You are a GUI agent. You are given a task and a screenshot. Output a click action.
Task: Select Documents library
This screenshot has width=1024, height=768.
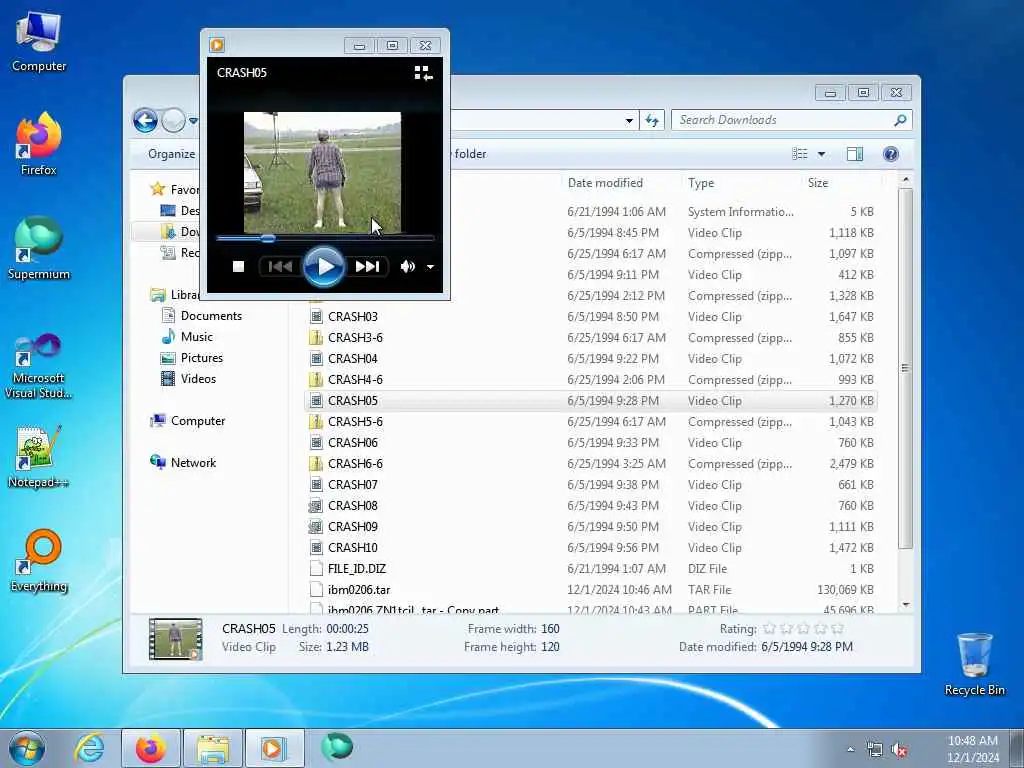[x=211, y=316]
